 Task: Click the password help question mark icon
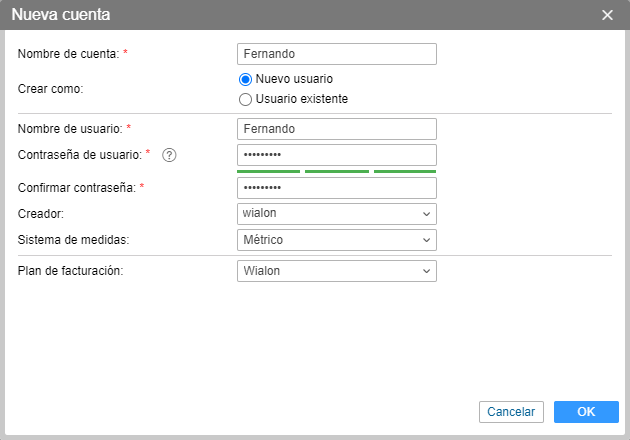click(x=169, y=154)
